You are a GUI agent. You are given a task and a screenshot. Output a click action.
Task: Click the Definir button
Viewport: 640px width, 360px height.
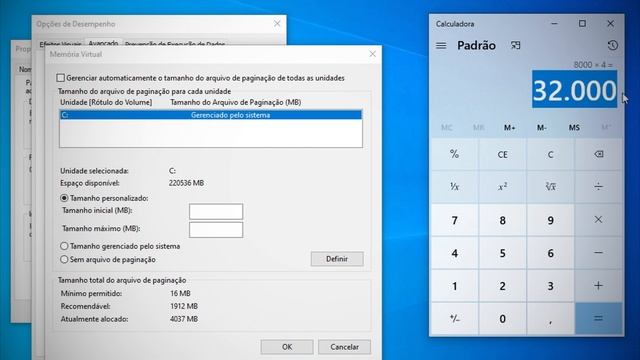click(337, 259)
